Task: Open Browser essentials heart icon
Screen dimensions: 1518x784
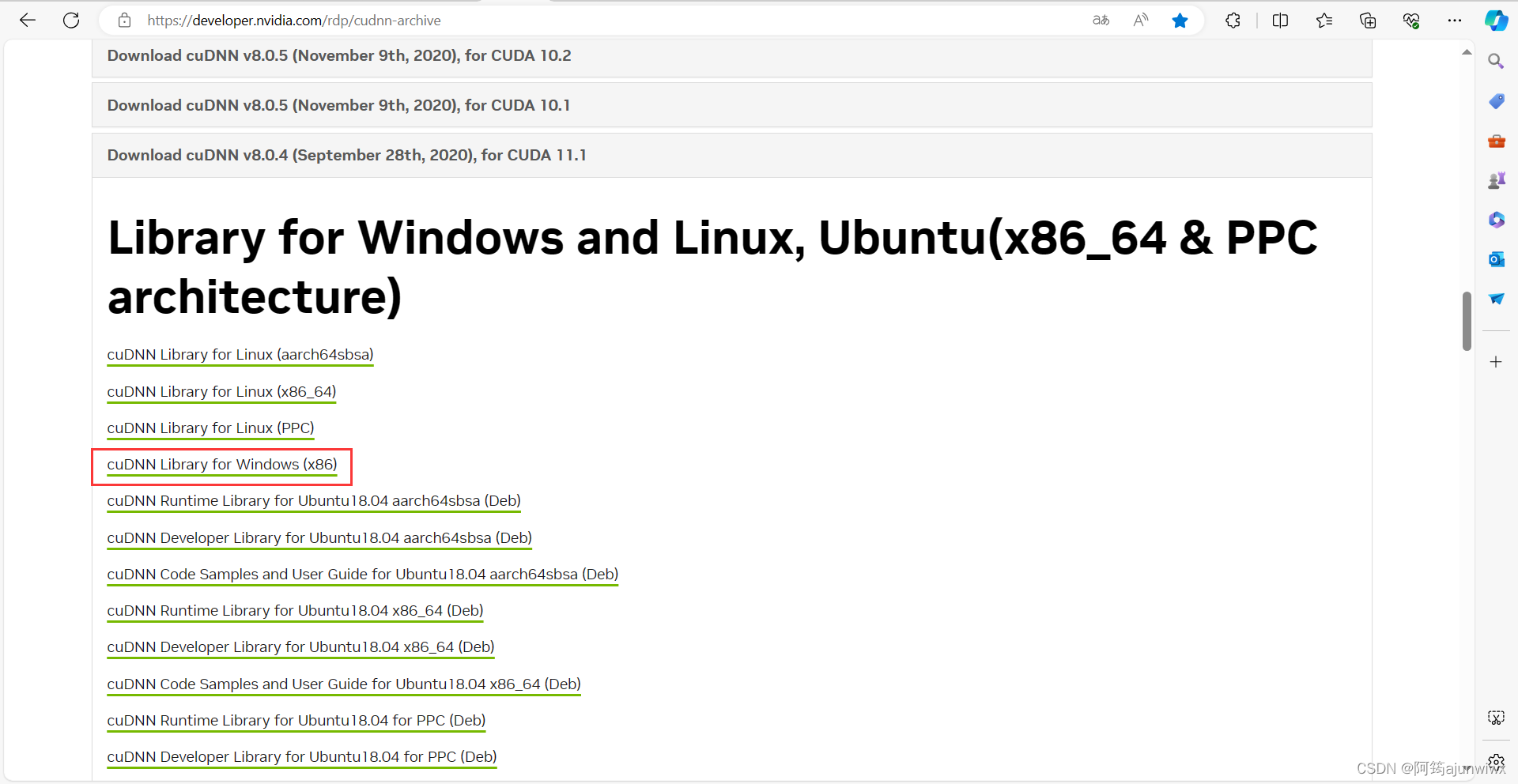Action: (x=1411, y=21)
